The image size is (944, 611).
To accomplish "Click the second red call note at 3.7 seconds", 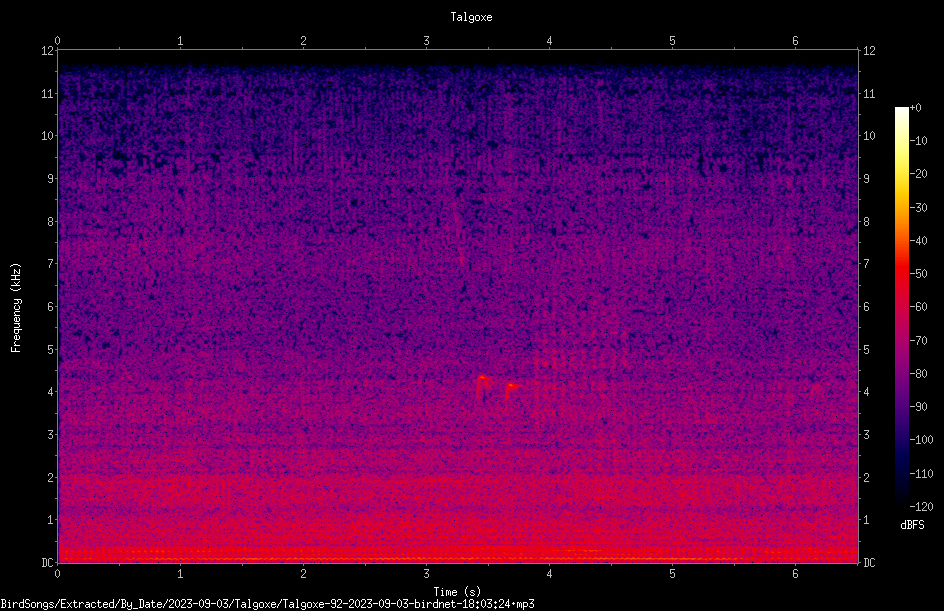I will [511, 390].
